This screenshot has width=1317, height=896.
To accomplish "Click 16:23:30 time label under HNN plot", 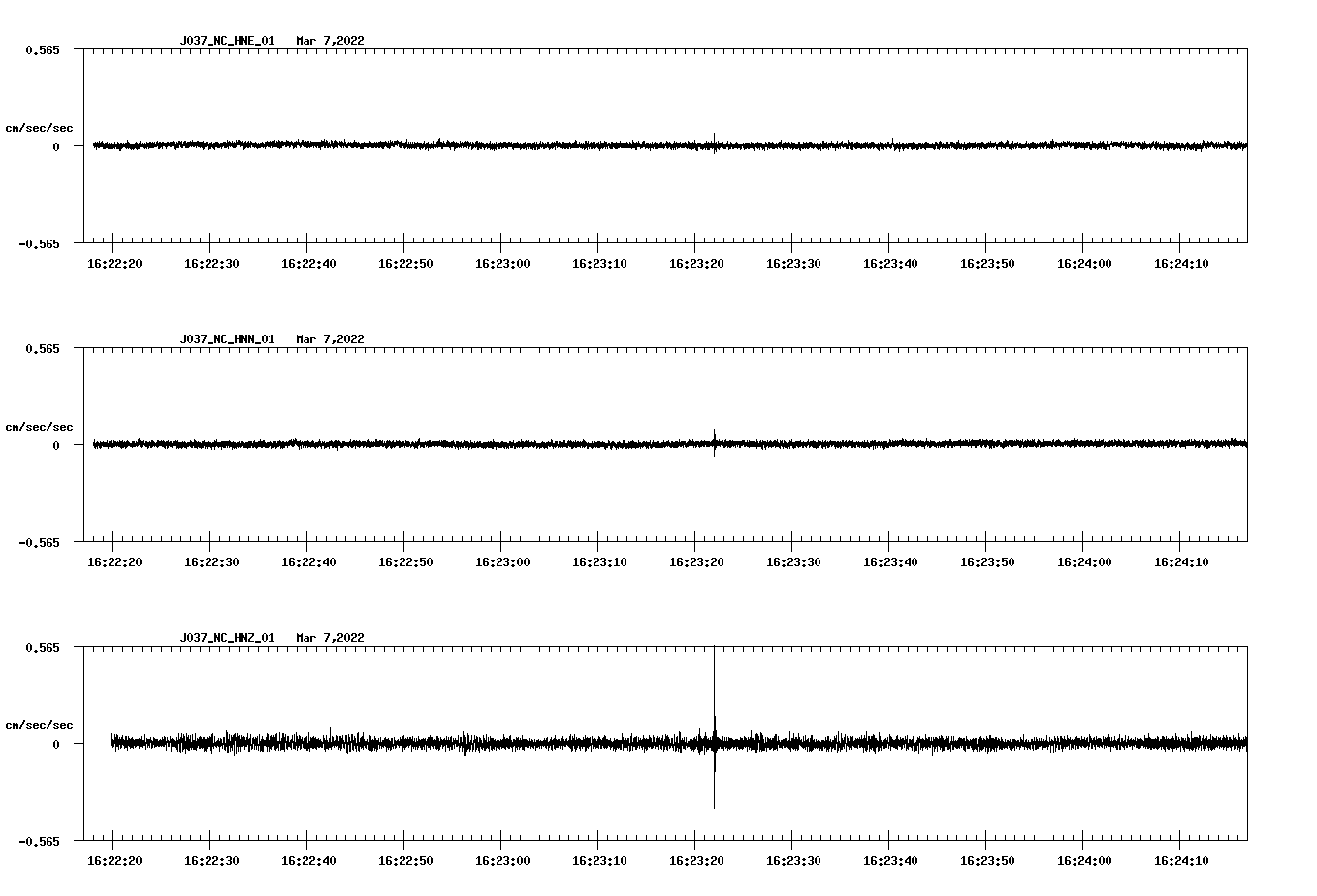I will click(792, 561).
